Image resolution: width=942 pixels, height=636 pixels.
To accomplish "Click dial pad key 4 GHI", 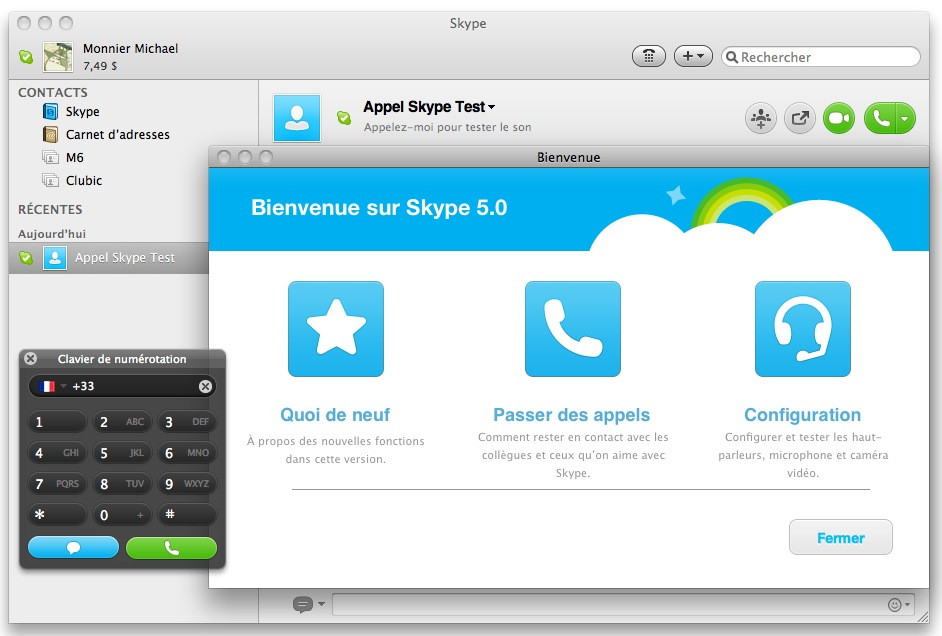I will [57, 453].
